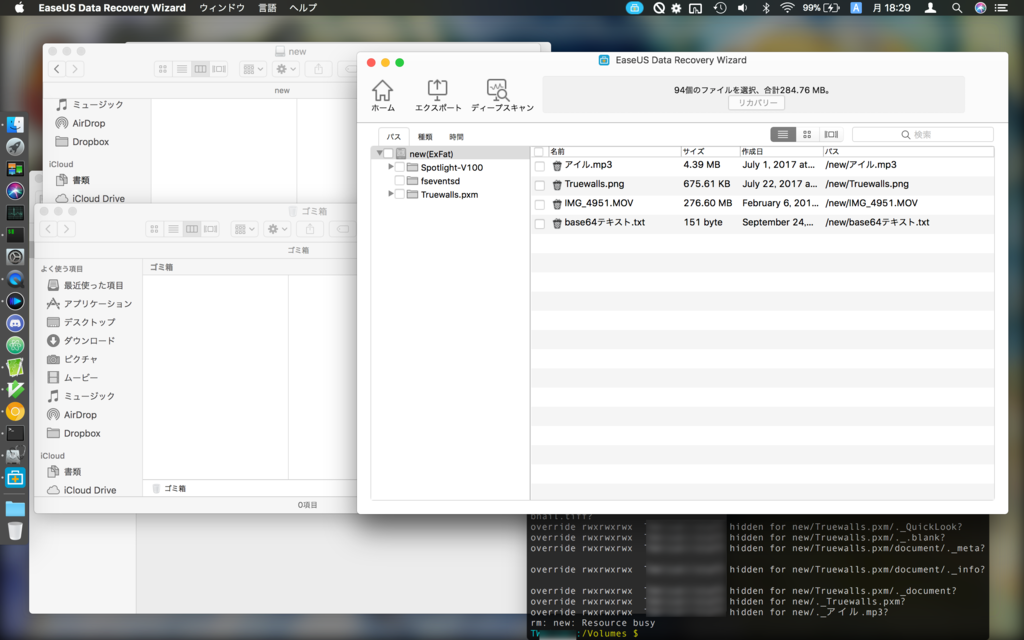Go back in the new Finder window
This screenshot has width=1024, height=640.
coord(57,69)
